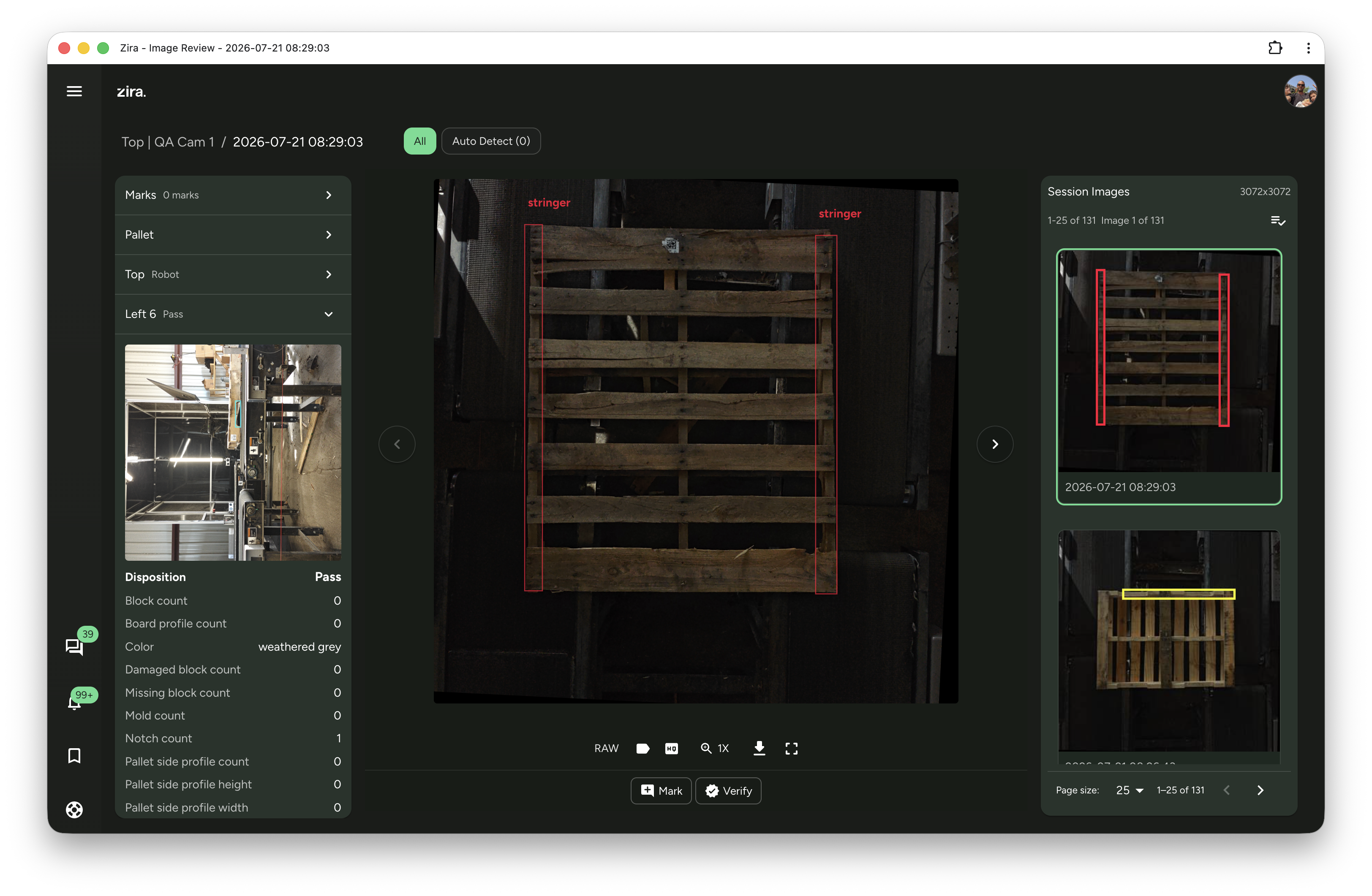Expand the Top Robot section

pyautogui.click(x=233, y=275)
